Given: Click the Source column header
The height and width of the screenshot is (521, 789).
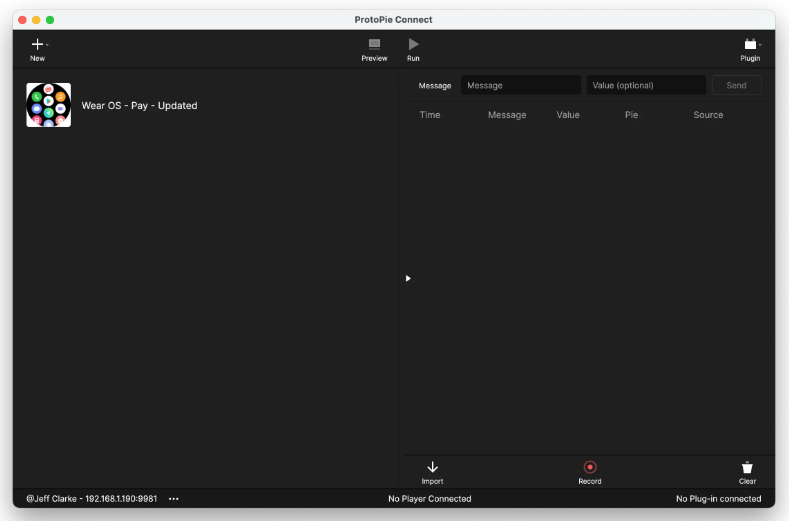Looking at the screenshot, I should pyautogui.click(x=708, y=115).
